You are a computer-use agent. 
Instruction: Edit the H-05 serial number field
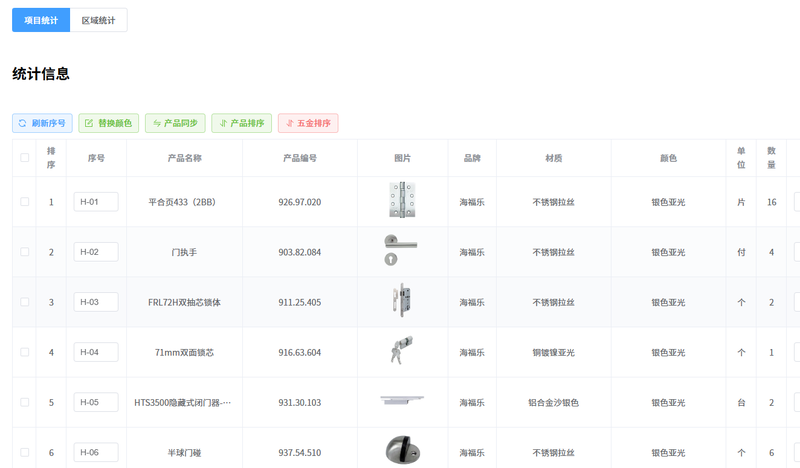(96, 402)
